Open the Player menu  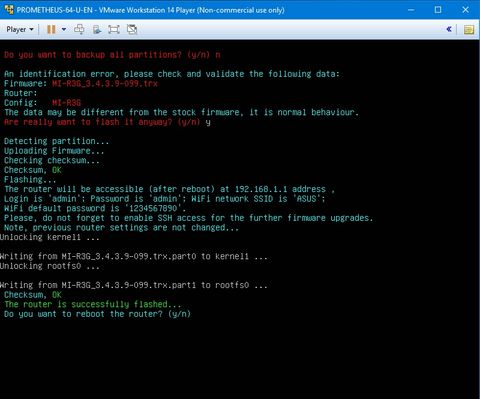tap(20, 29)
